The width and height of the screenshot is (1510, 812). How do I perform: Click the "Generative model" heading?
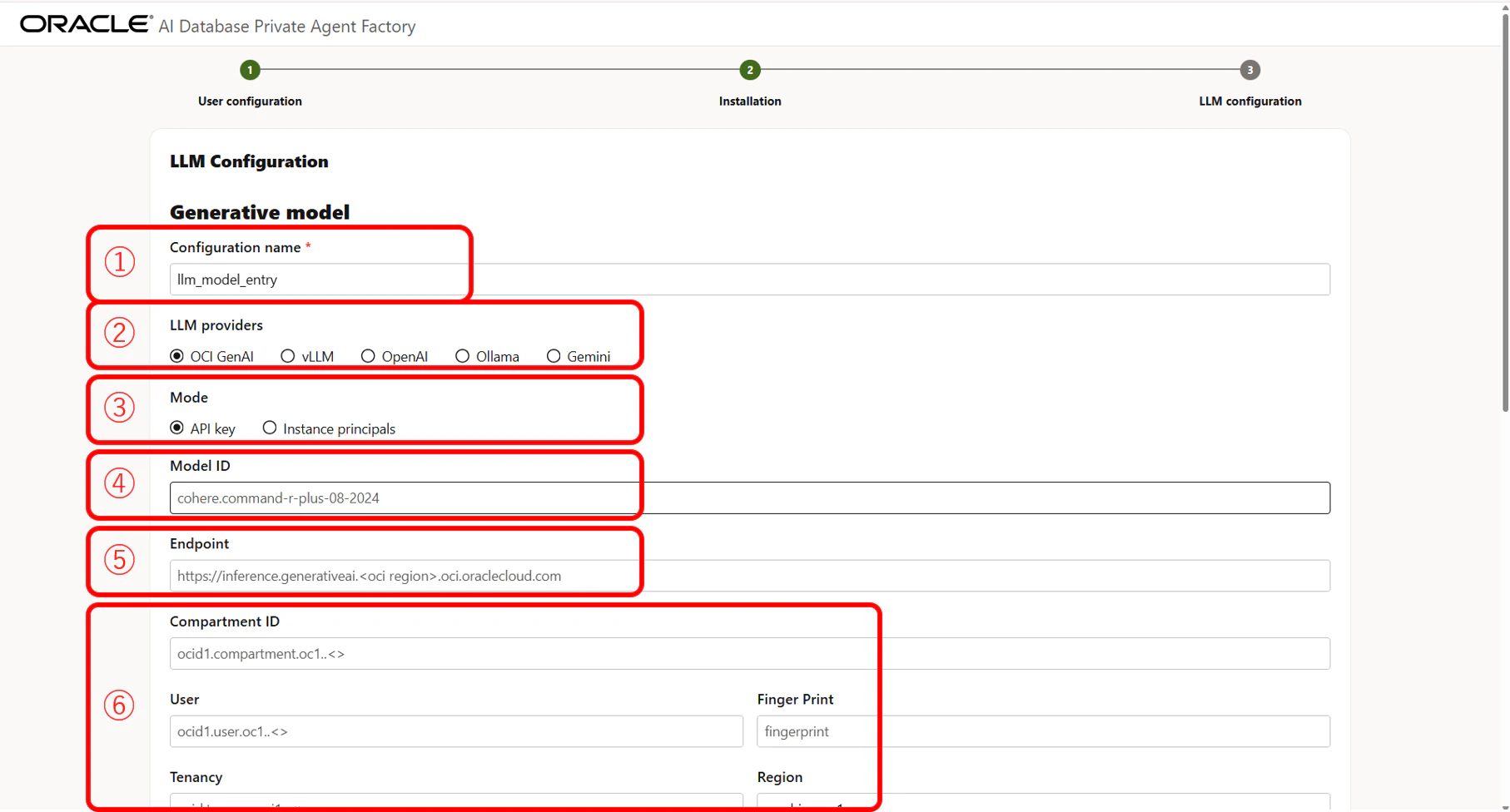(x=260, y=212)
